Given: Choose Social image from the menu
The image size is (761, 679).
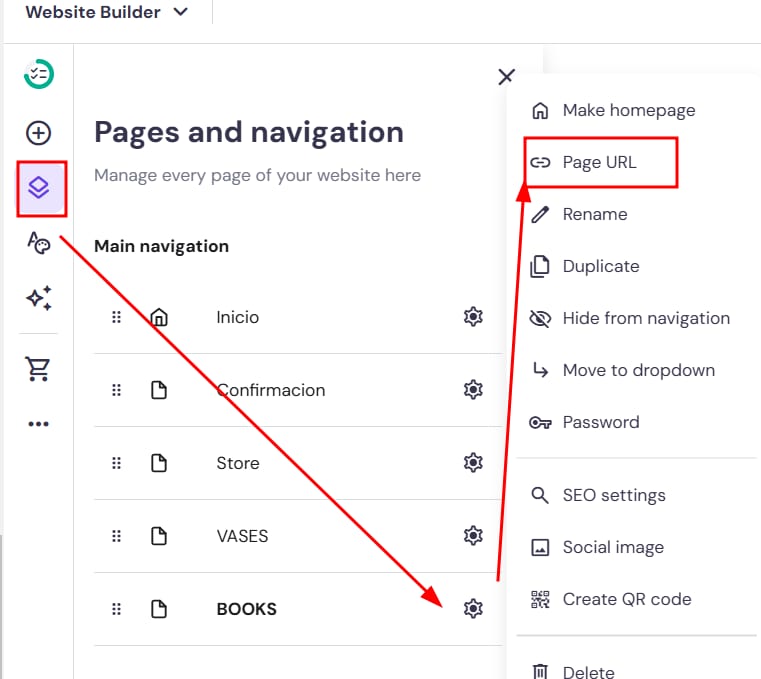Looking at the screenshot, I should tap(597, 547).
